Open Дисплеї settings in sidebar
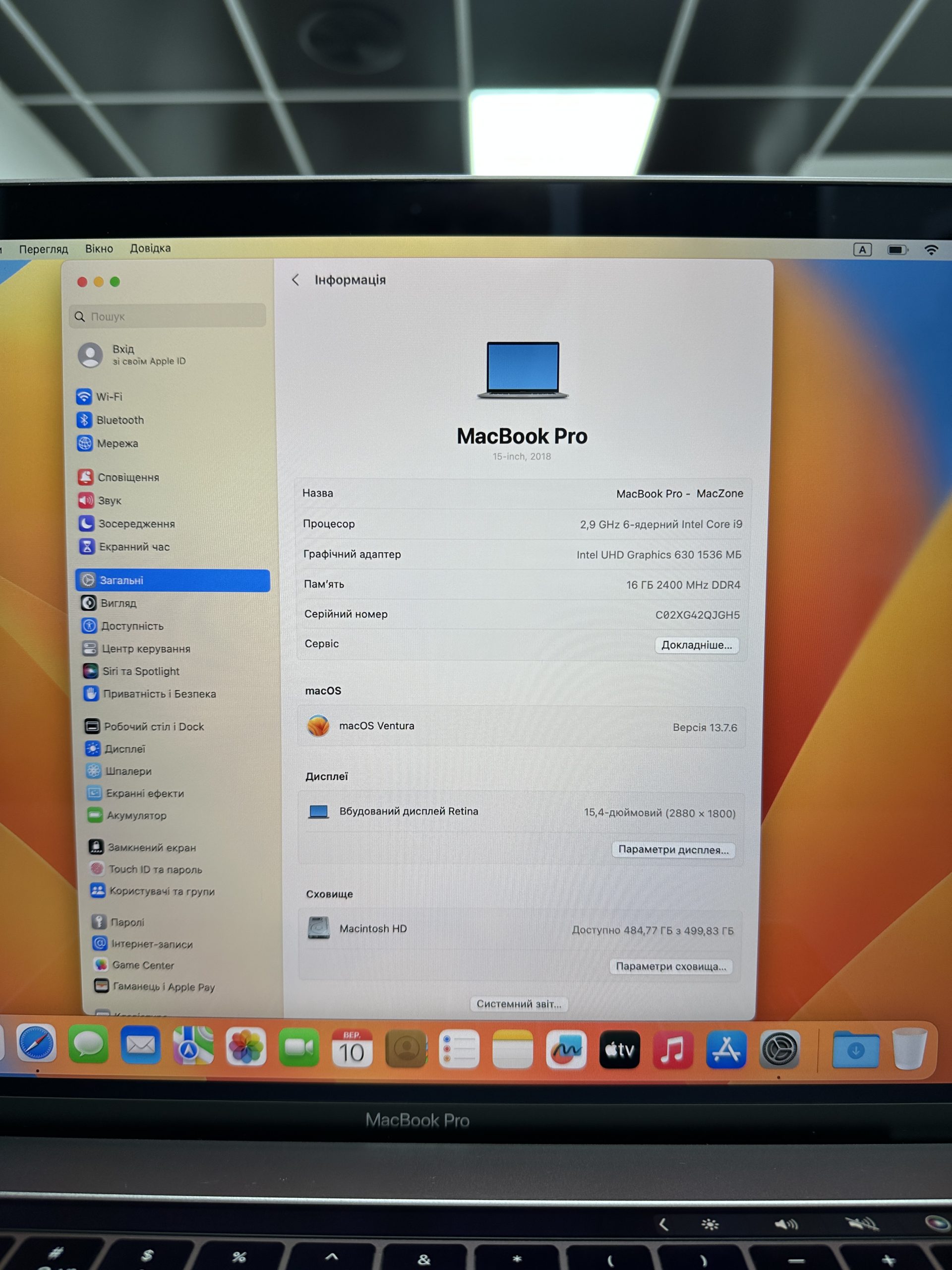Screen dimensions: 952x1270 click(116, 749)
